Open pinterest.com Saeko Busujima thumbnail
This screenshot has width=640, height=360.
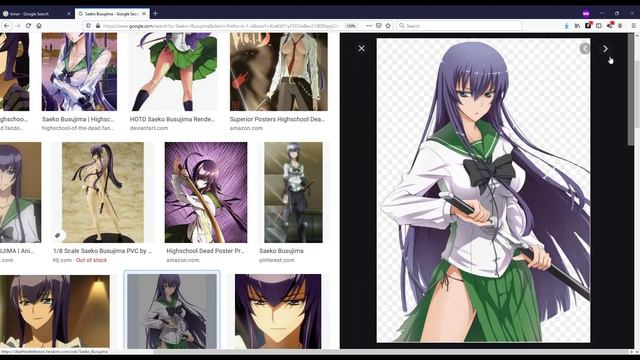tap(293, 192)
